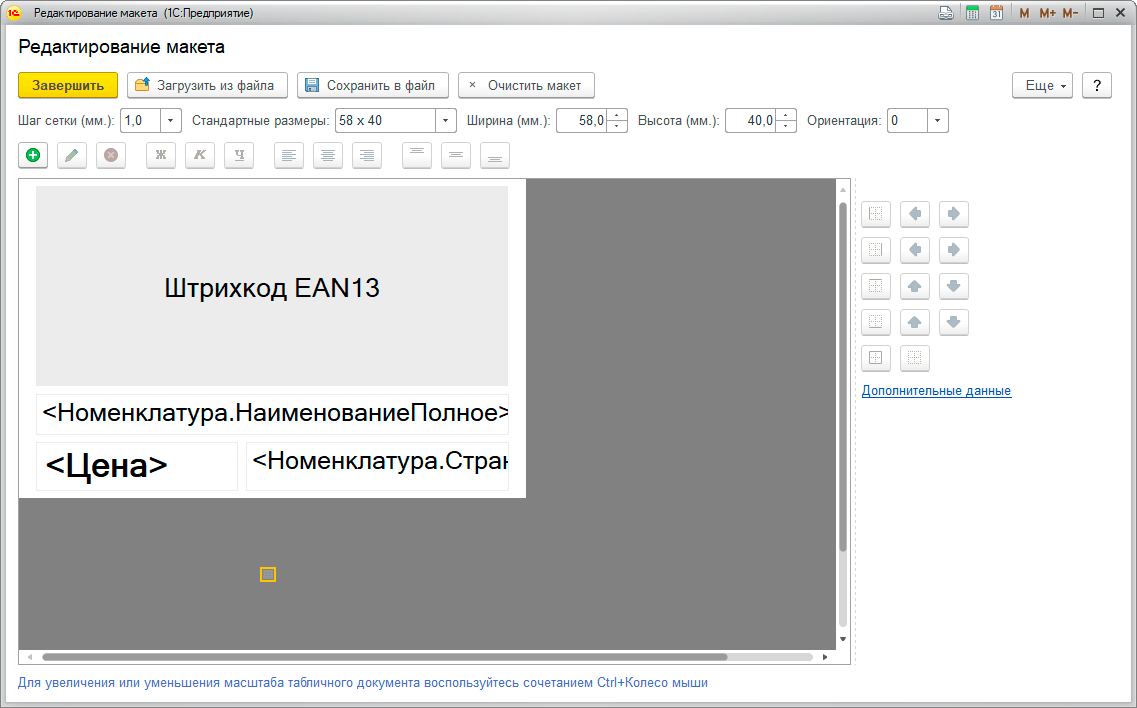Select the Штрихкод EAN13 element
The image size is (1137, 708).
coord(272,288)
